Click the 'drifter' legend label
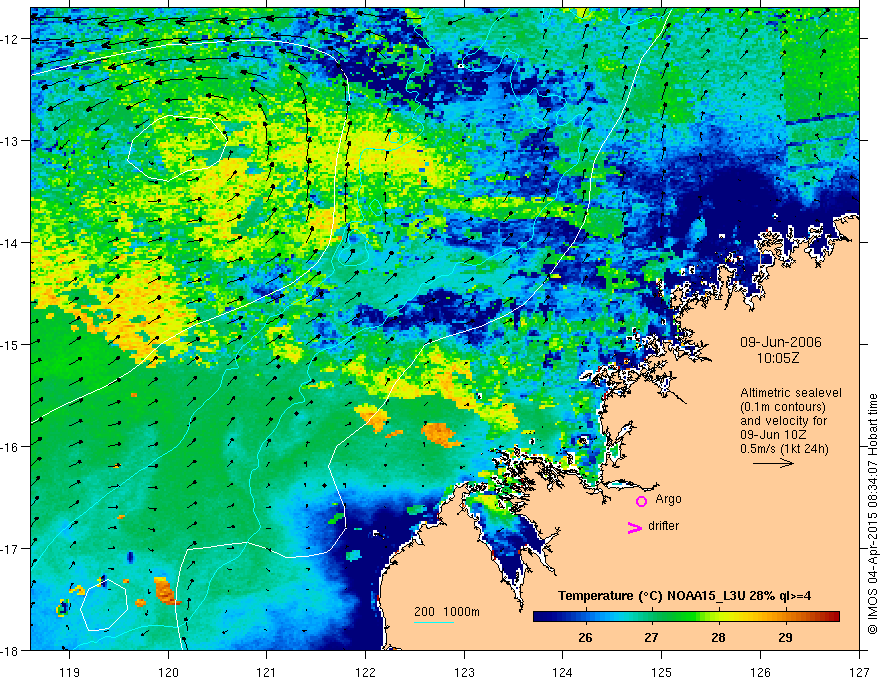This screenshot has height=680, width=880. (663, 526)
